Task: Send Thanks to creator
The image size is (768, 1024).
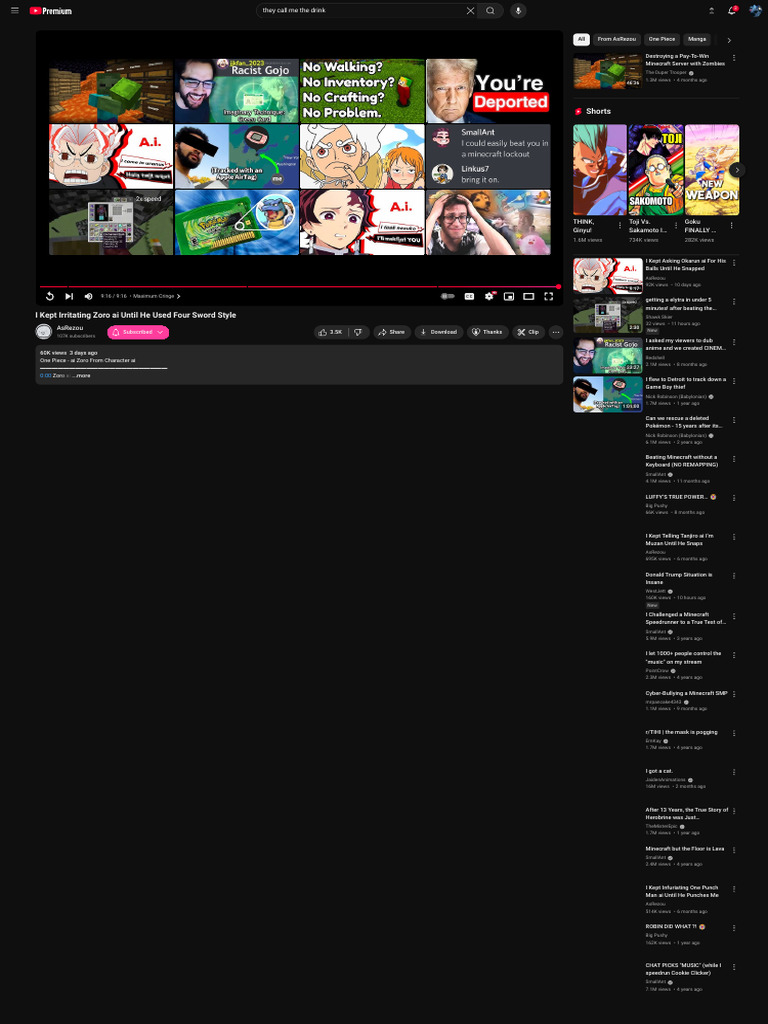Action: click(487, 332)
